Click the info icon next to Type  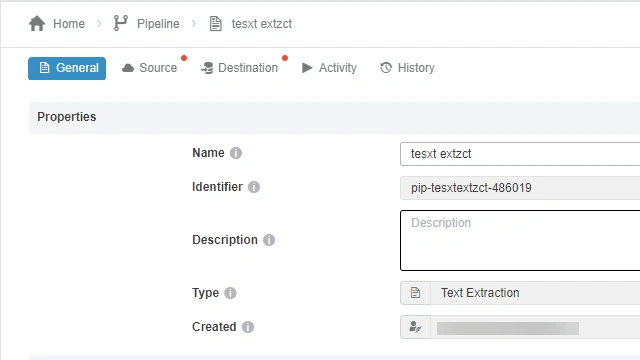[x=230, y=293]
